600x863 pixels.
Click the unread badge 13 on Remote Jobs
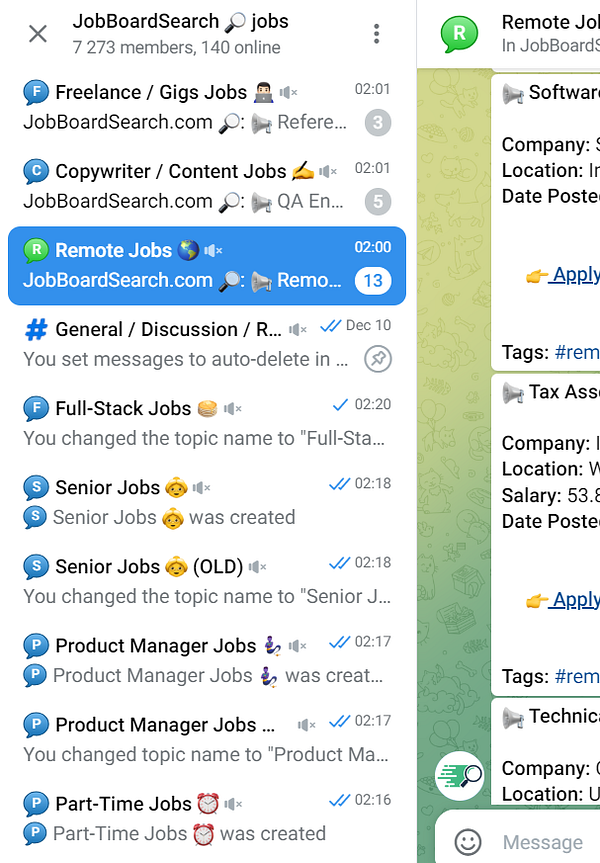click(373, 281)
